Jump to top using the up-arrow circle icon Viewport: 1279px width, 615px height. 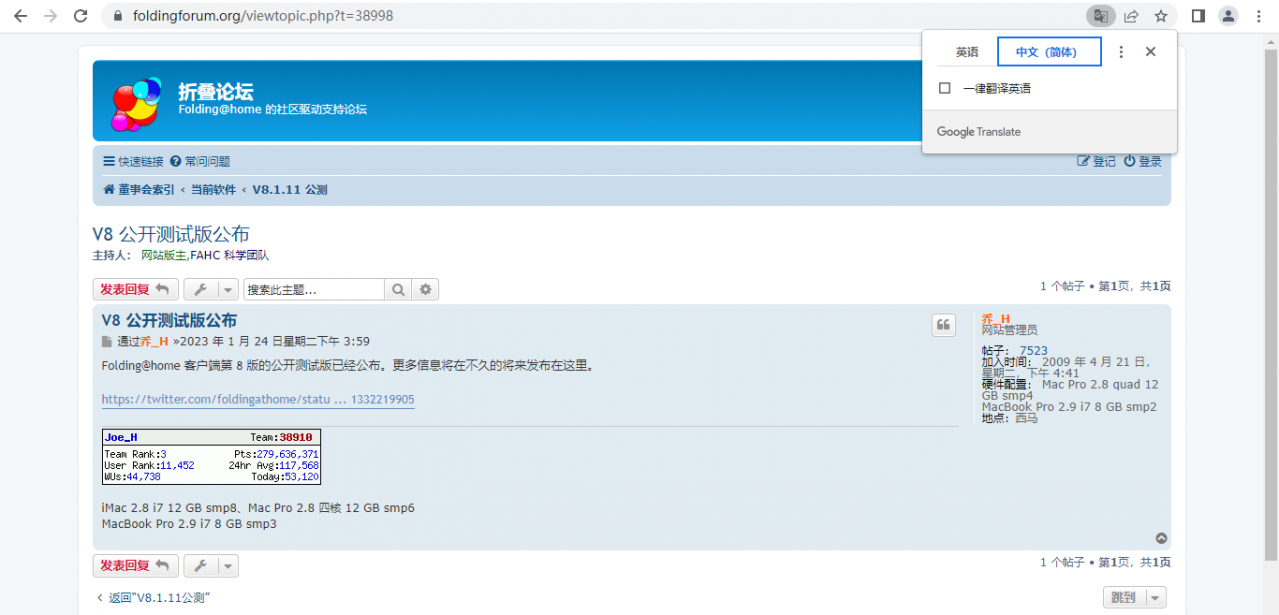pyautogui.click(x=1161, y=538)
